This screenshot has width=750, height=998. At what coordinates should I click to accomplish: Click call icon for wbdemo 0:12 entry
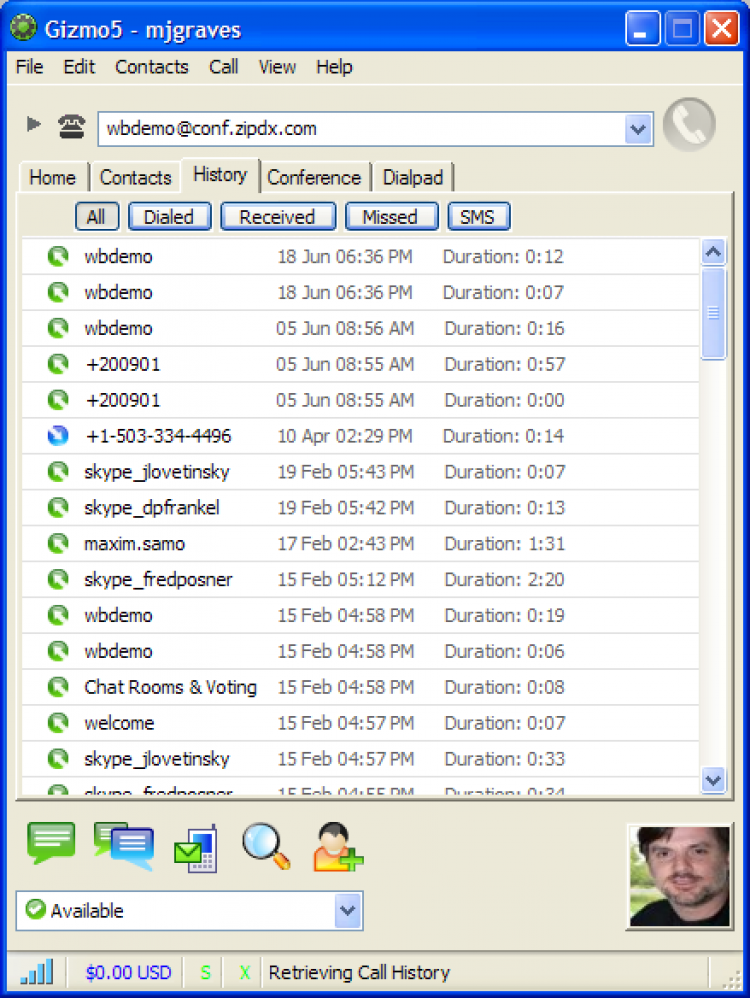58,257
